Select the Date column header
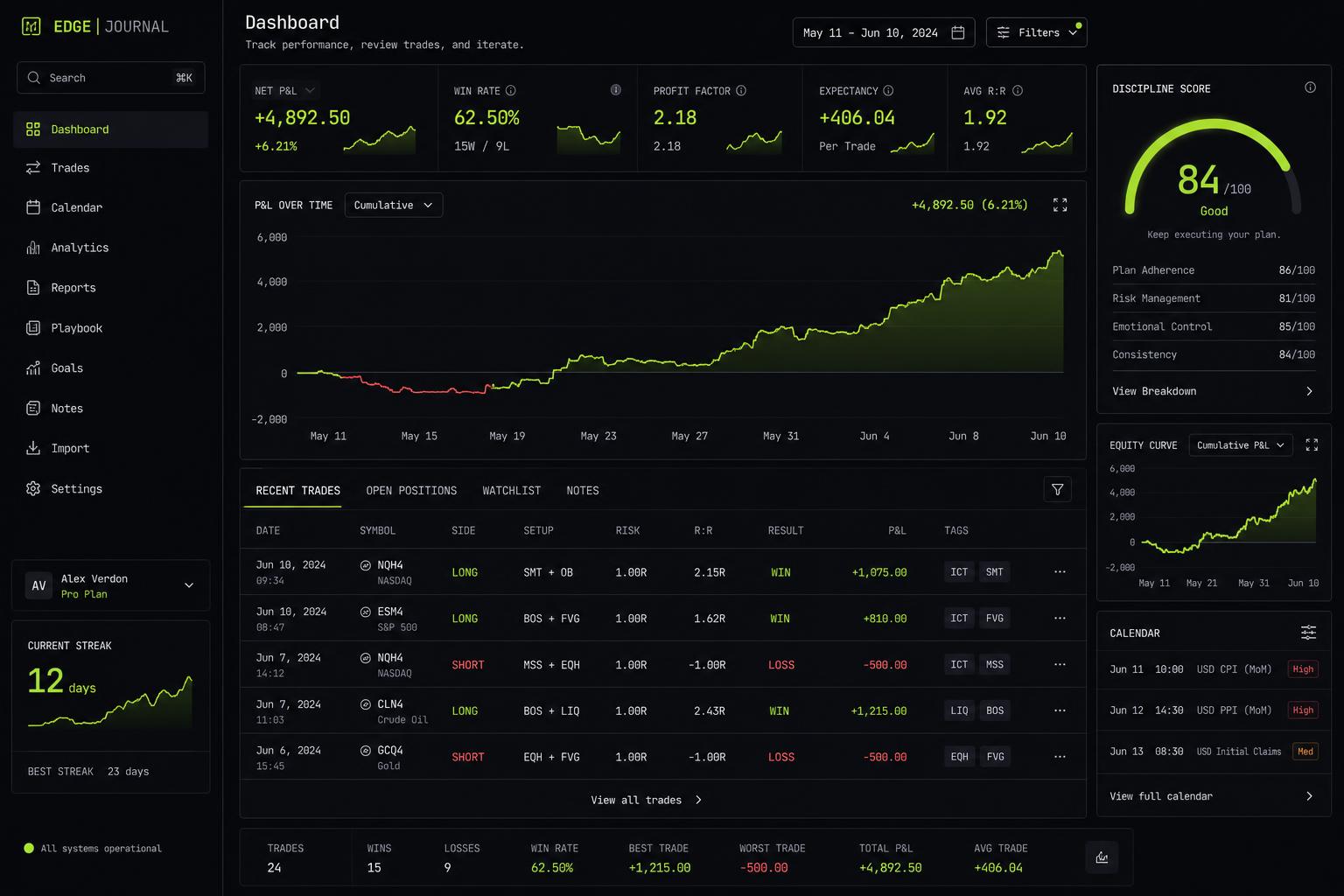The width and height of the screenshot is (1344, 896). [268, 530]
